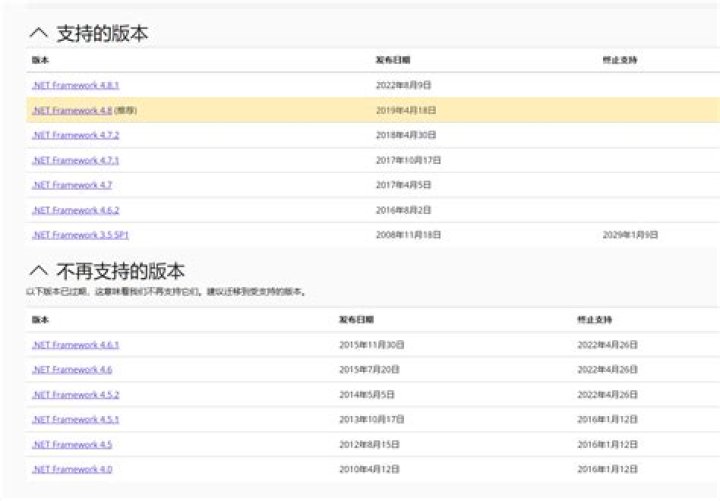This screenshot has height=501, width=720.
Task: Click the .NET Framework 4.7.2 link
Action: pyautogui.click(x=75, y=135)
